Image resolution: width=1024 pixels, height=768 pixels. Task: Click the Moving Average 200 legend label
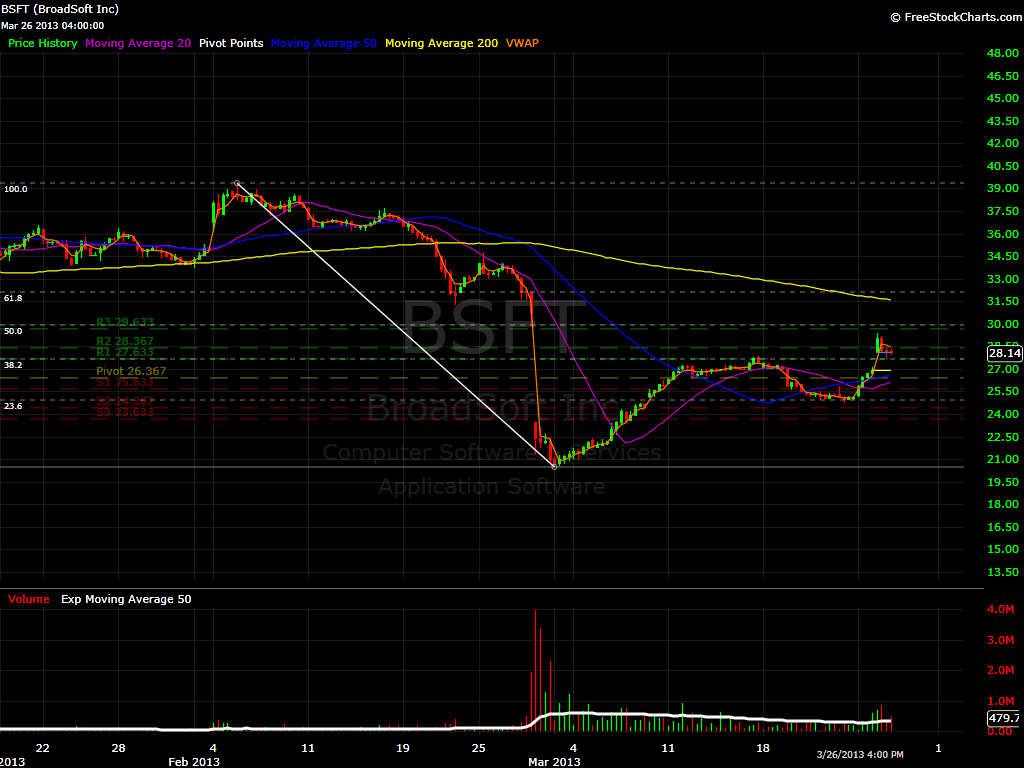pos(441,43)
